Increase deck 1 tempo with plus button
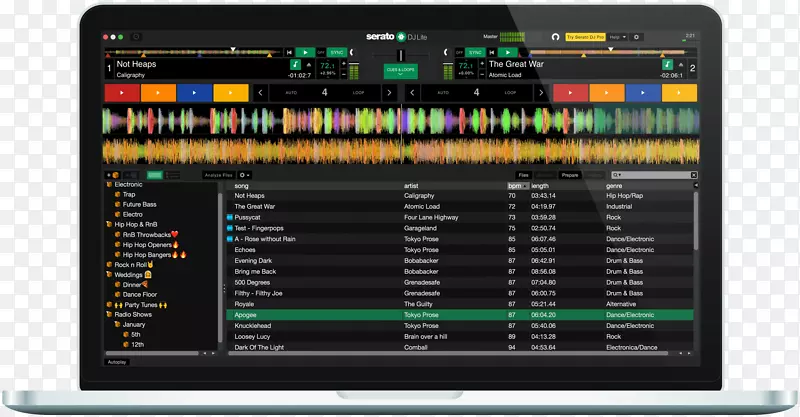Image resolution: width=800 pixels, height=417 pixels. [x=343, y=64]
